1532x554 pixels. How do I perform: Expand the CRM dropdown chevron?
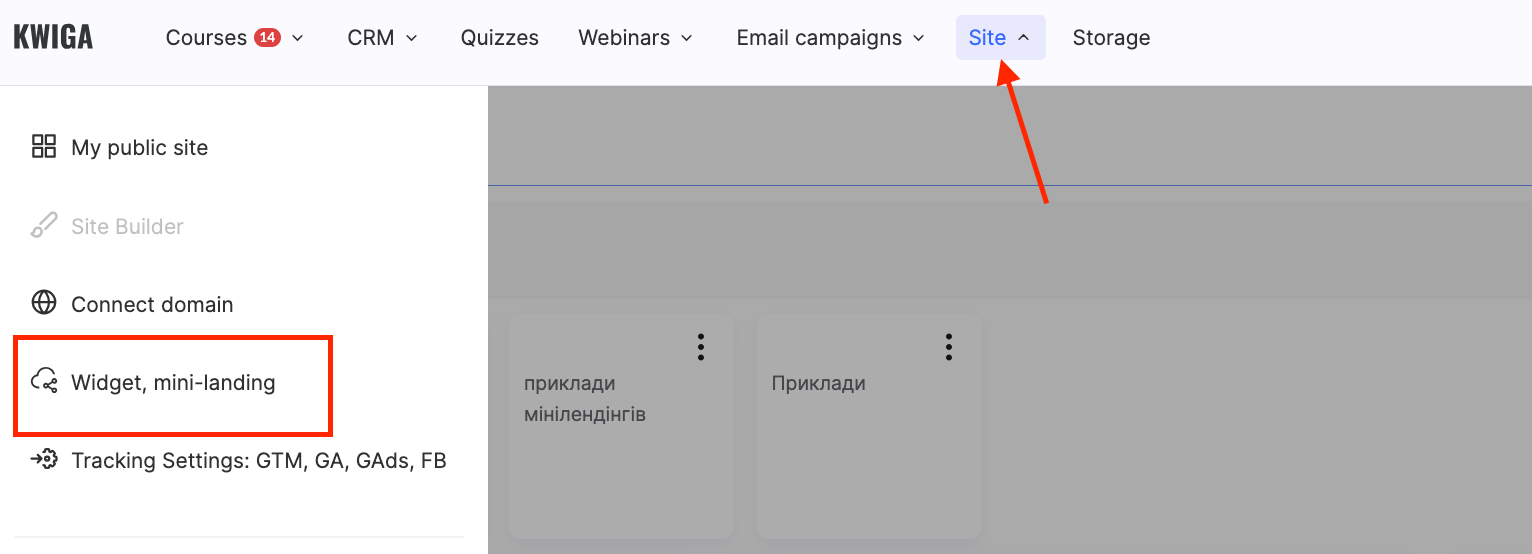(411, 38)
